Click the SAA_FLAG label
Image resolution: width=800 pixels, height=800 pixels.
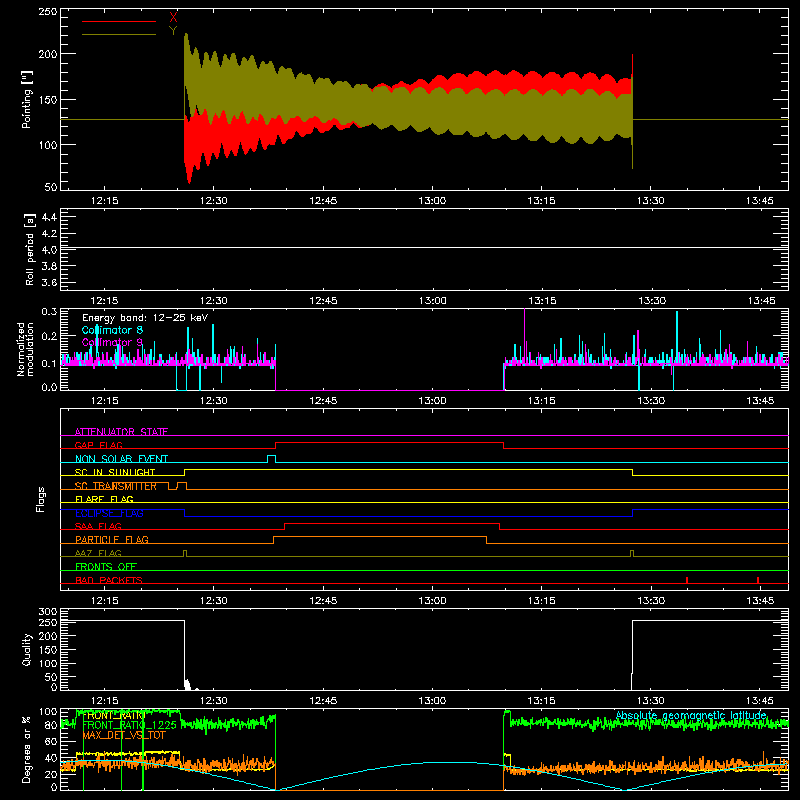98,526
